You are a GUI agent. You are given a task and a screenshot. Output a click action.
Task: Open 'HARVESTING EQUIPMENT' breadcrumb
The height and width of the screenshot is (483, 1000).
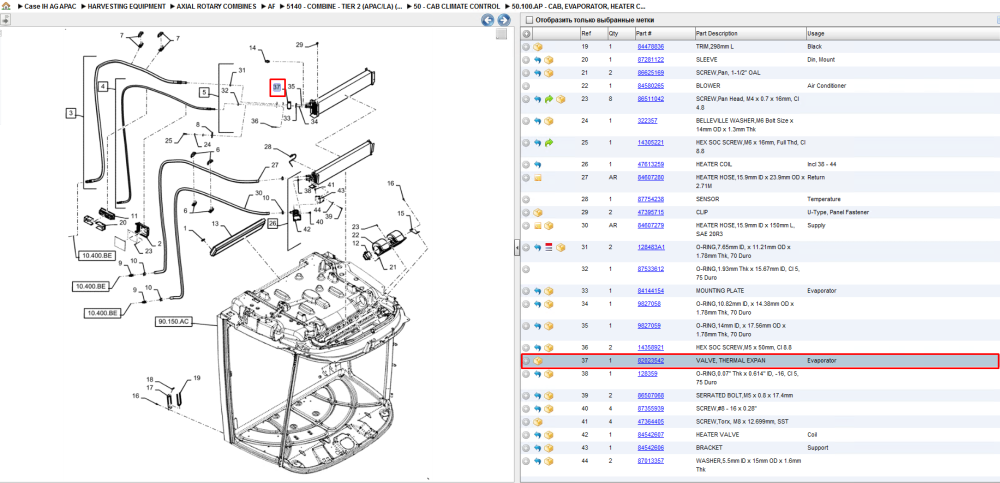point(126,6)
